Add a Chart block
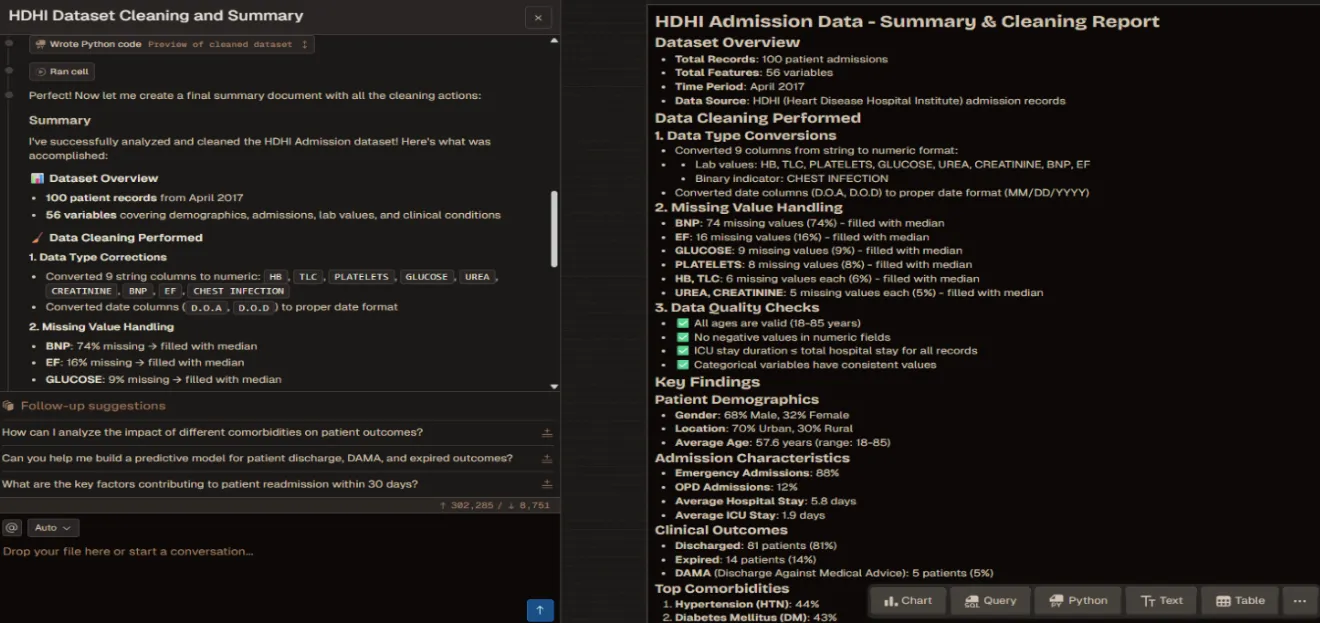 [907, 600]
